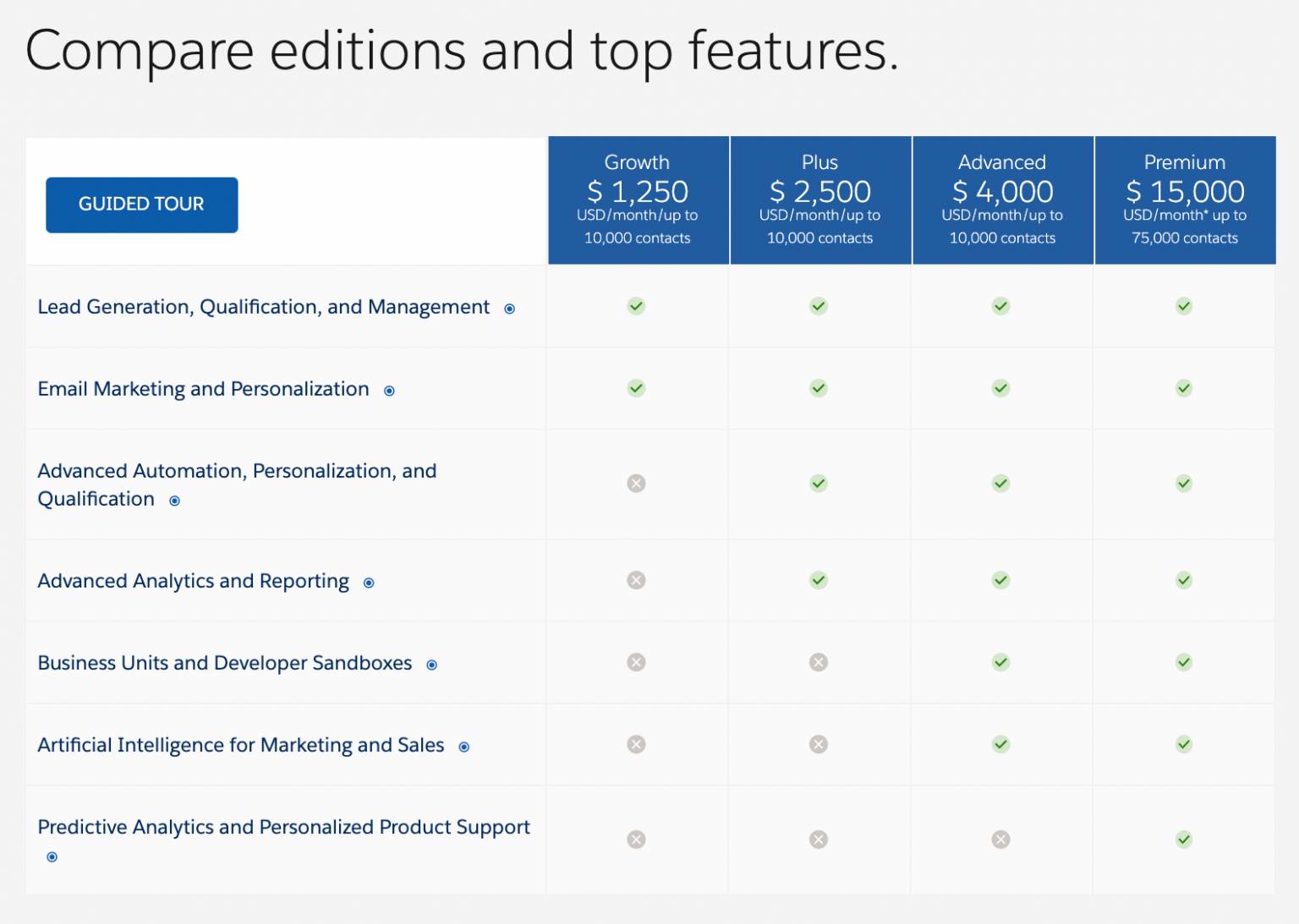1299x924 pixels.
Task: Click Plus checkmark for Email Marketing
Action: (819, 388)
